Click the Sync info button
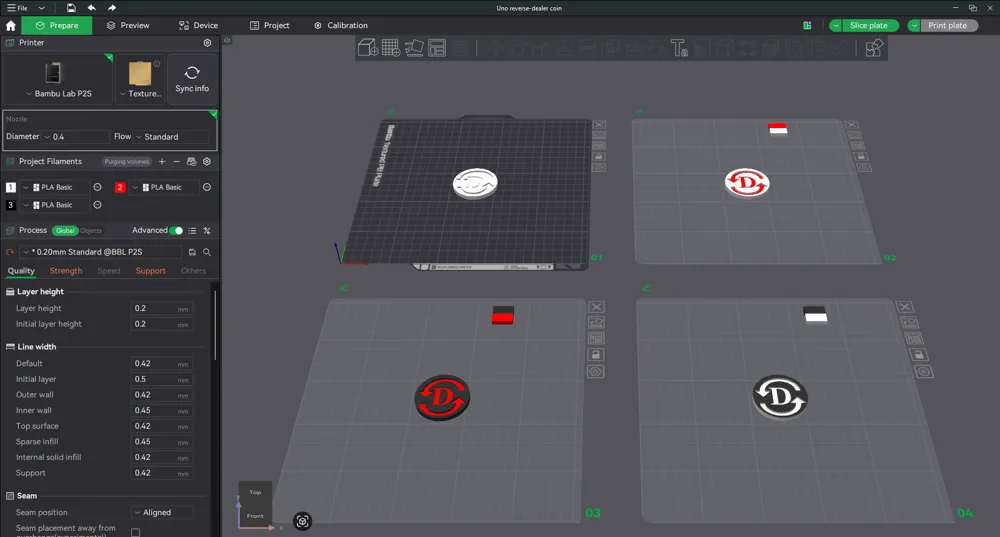Screen dimensions: 1000x537 (x=192, y=78)
